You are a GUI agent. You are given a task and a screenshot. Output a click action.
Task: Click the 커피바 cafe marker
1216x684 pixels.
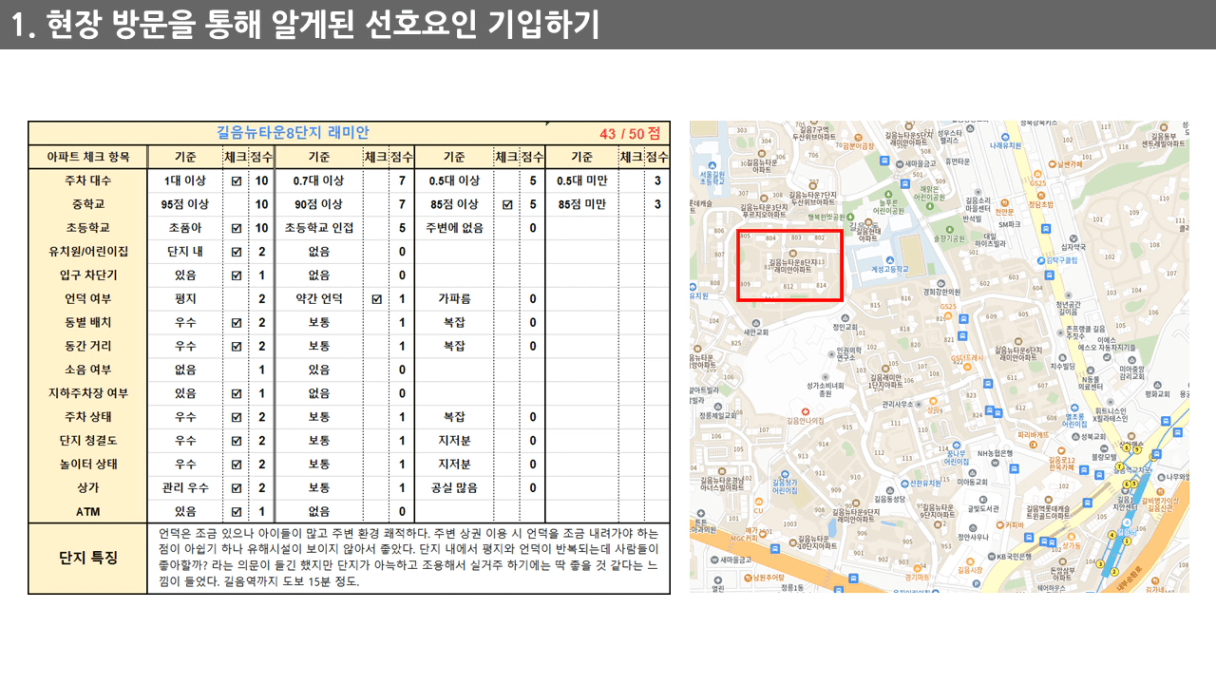tap(1010, 525)
